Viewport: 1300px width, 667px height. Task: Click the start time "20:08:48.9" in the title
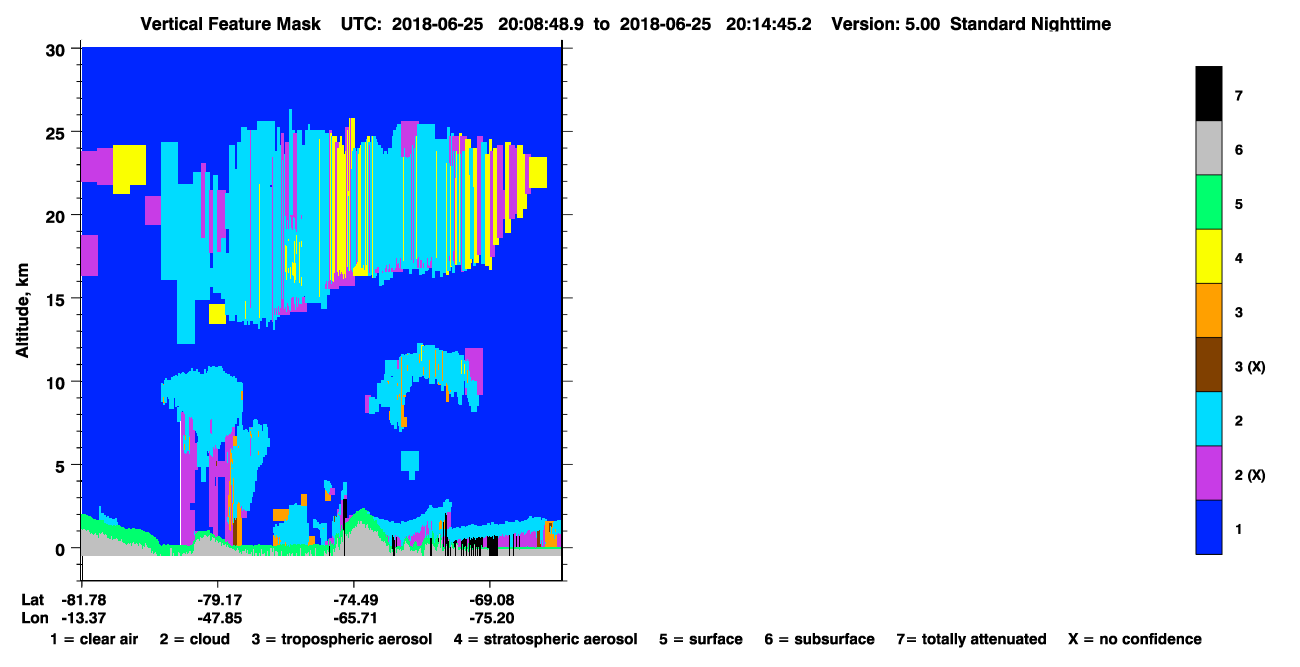click(541, 23)
